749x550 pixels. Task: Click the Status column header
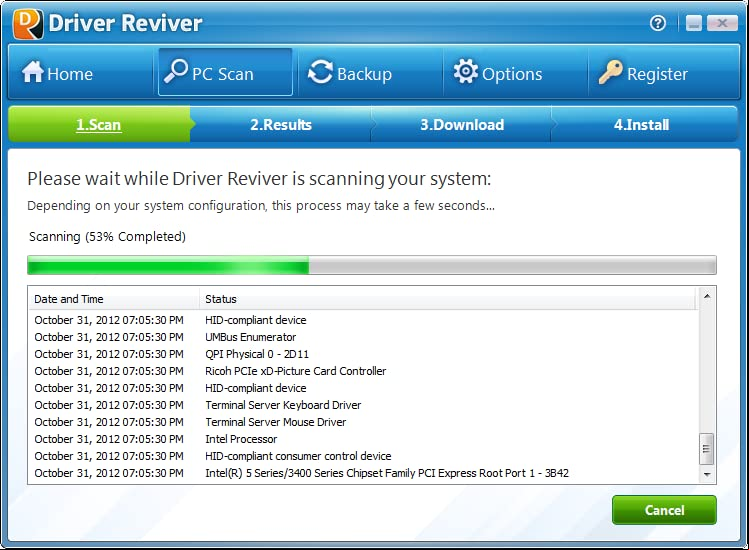[448, 299]
